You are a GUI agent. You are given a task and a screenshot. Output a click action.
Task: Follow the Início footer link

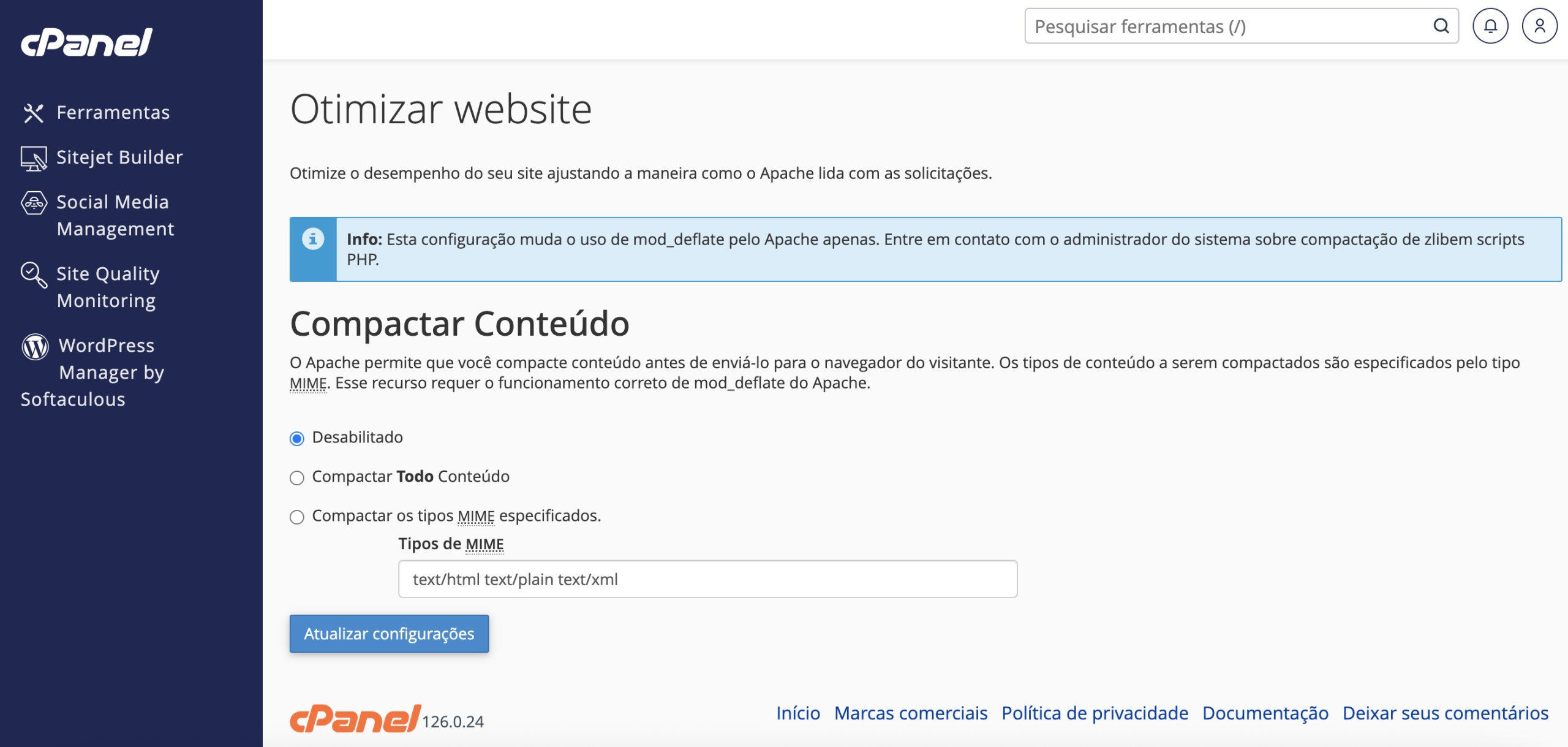798,713
